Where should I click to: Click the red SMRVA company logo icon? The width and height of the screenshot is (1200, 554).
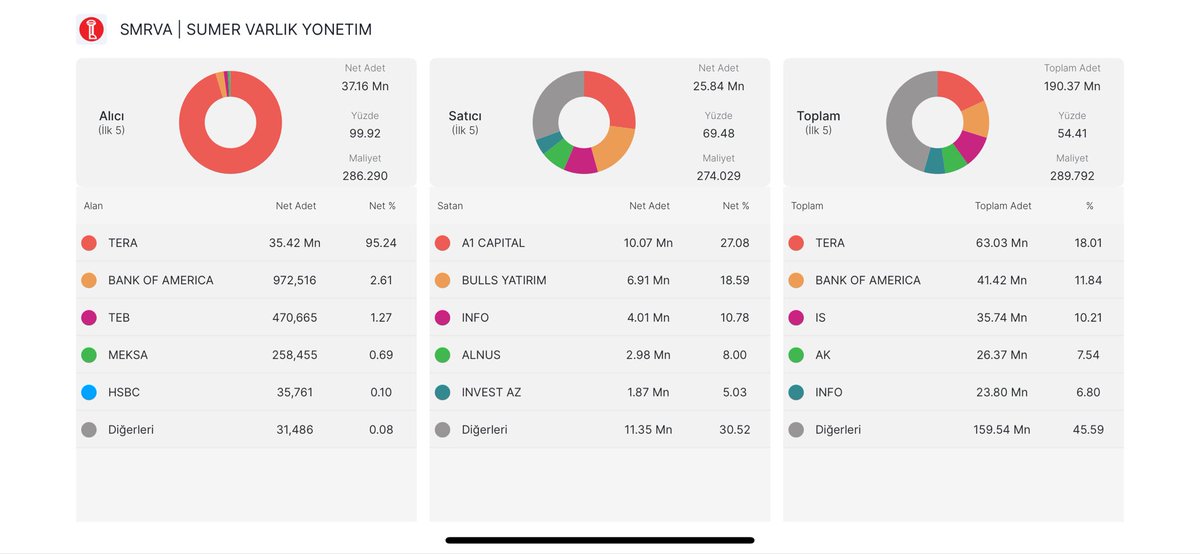(91, 30)
